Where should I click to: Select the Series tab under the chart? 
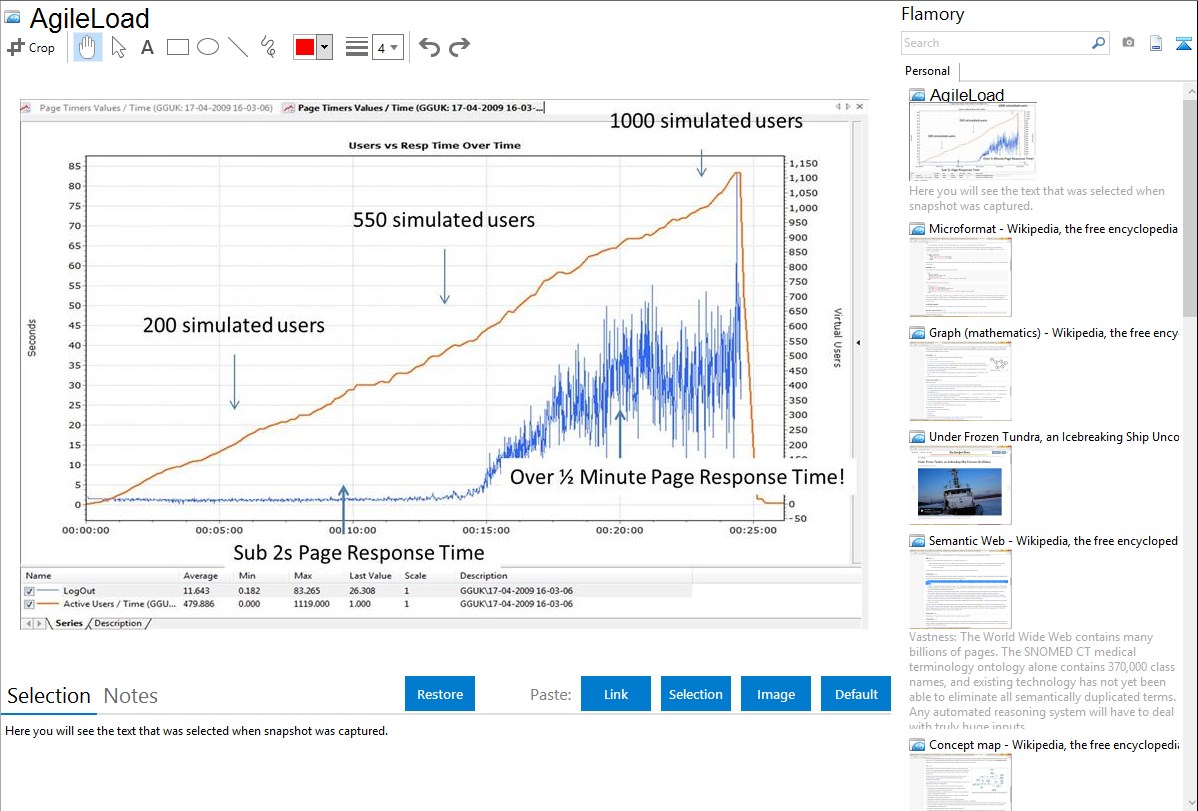pos(69,623)
